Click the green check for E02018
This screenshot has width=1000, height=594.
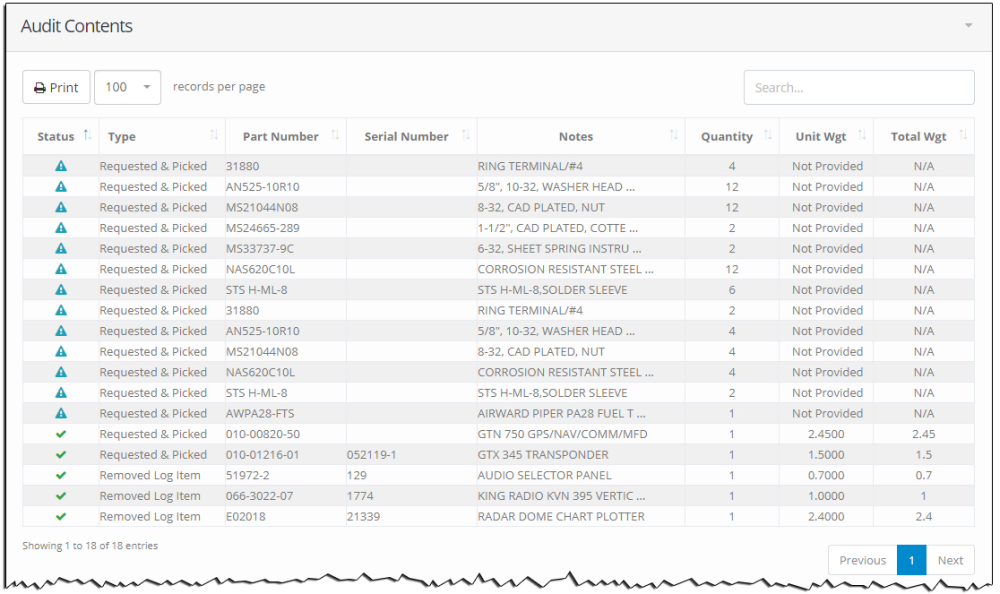coord(61,516)
